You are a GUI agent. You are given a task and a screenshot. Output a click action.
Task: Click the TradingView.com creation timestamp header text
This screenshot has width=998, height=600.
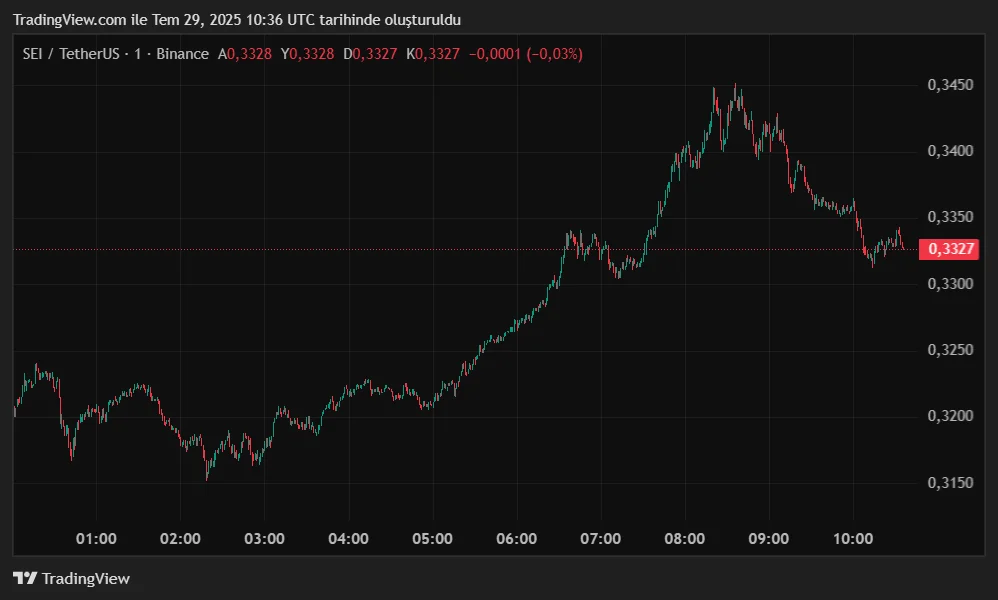237,20
